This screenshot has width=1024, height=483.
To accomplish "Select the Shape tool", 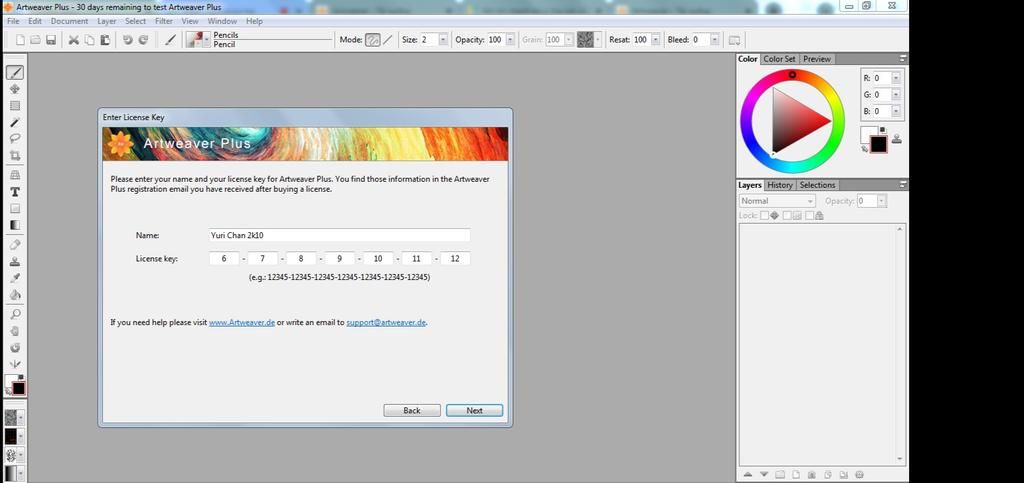I will pyautogui.click(x=14, y=209).
